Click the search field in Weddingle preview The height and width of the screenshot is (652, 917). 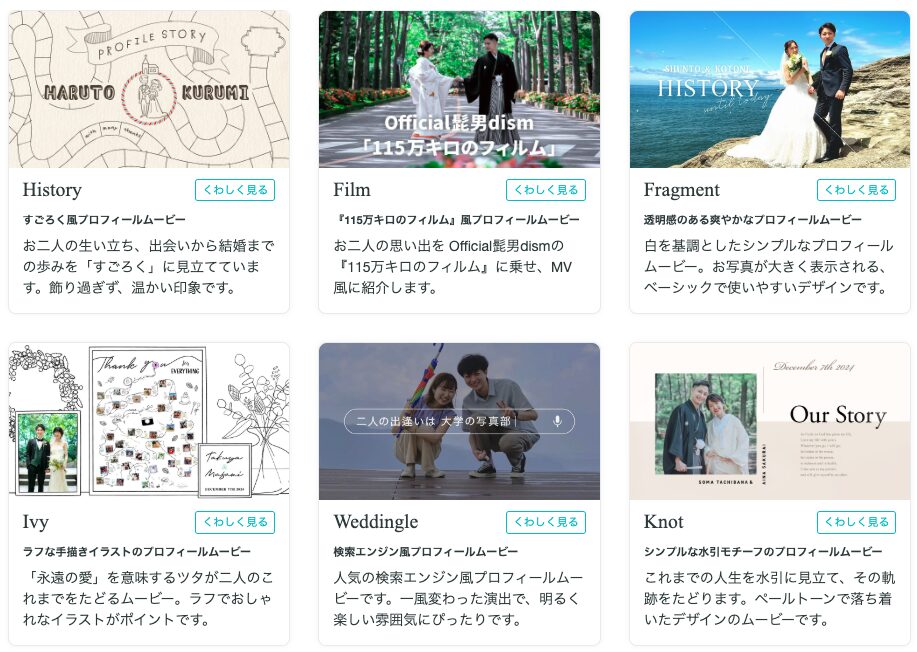pyautogui.click(x=459, y=421)
